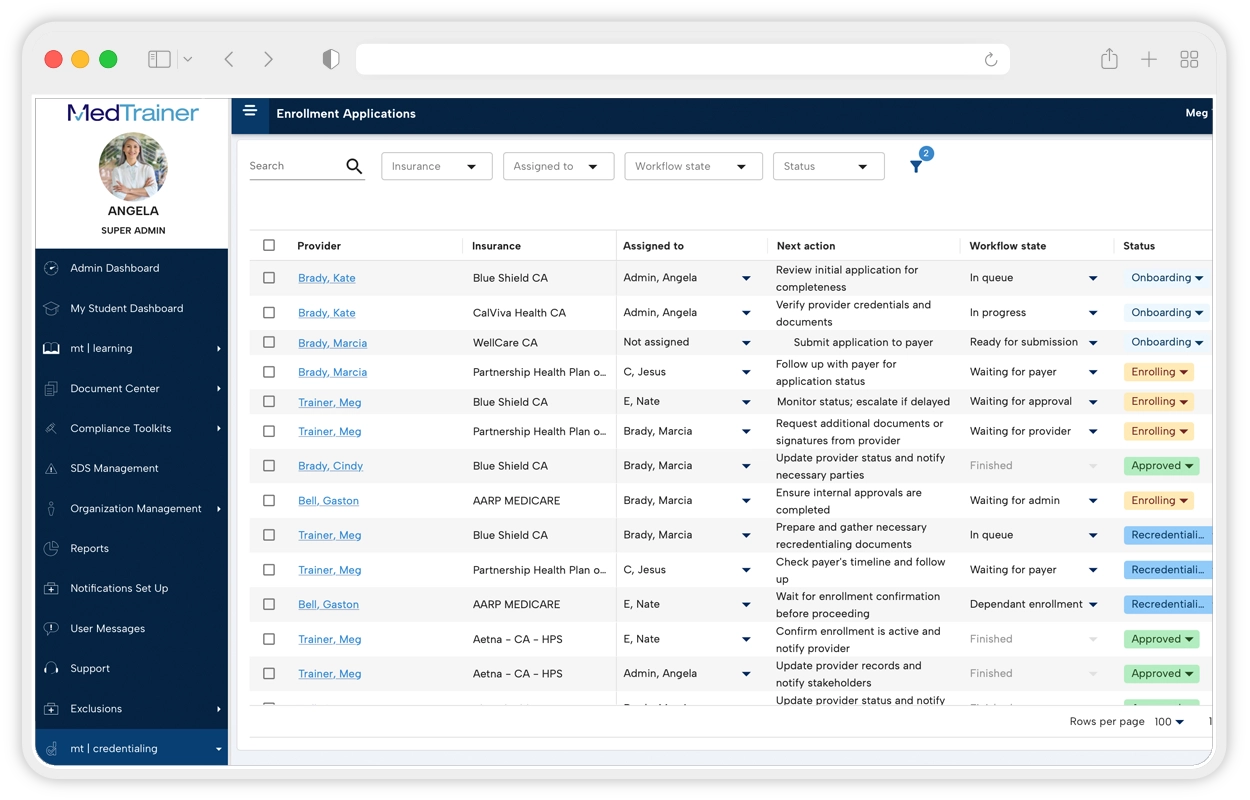The height and width of the screenshot is (800, 1250).
Task: Open the Assigned to filter dropdown
Action: (x=558, y=166)
